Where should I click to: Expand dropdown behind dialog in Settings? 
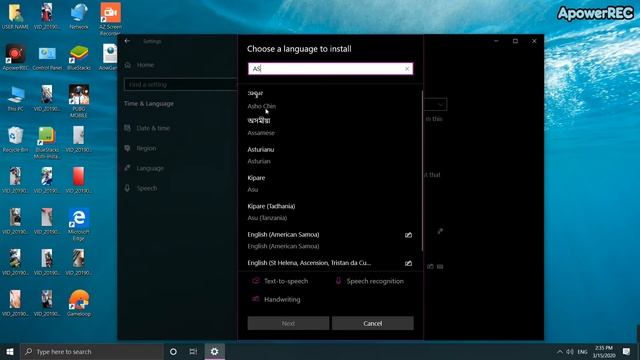coord(440,105)
